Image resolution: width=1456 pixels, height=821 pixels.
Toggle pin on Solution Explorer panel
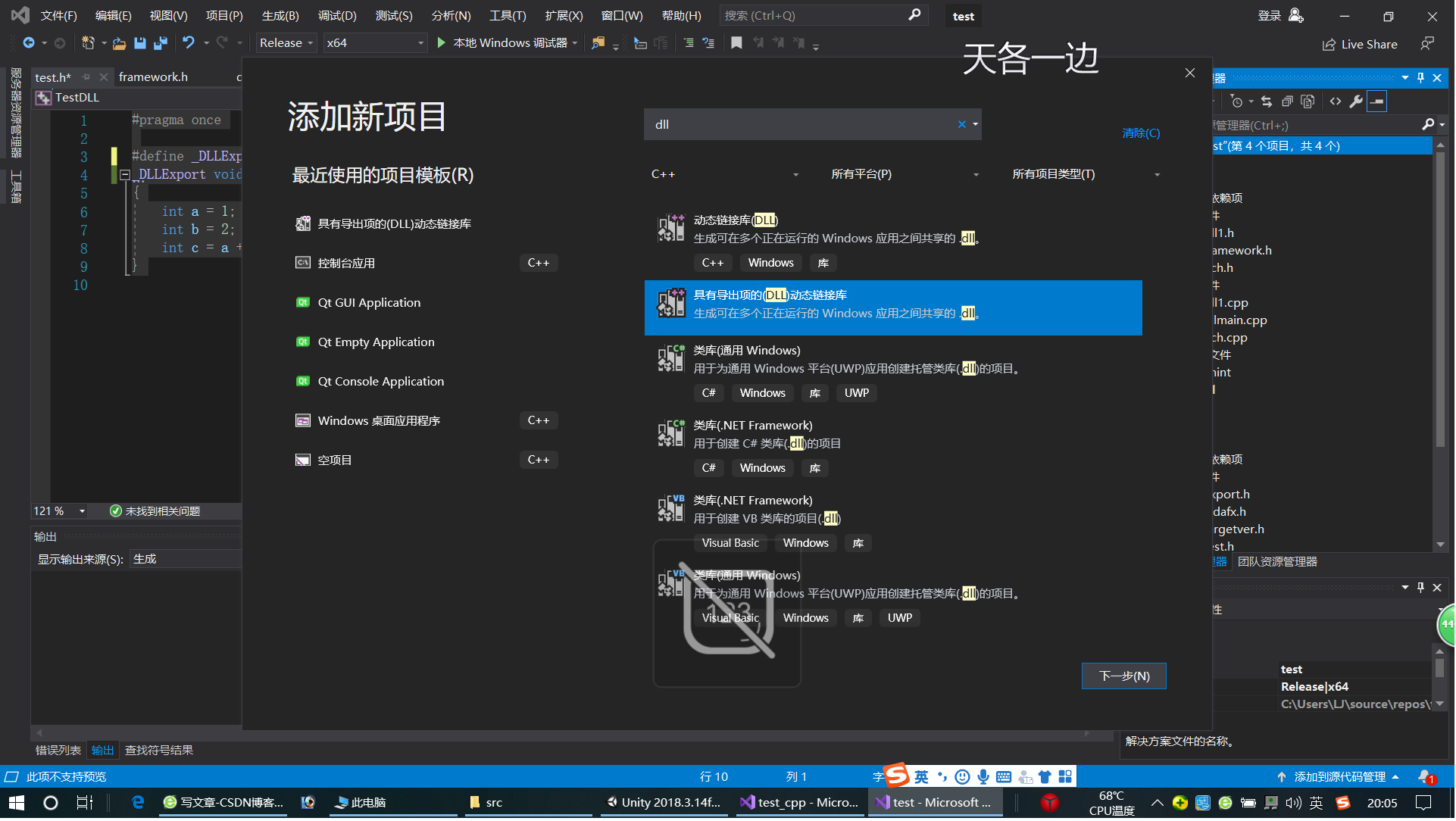point(1422,78)
